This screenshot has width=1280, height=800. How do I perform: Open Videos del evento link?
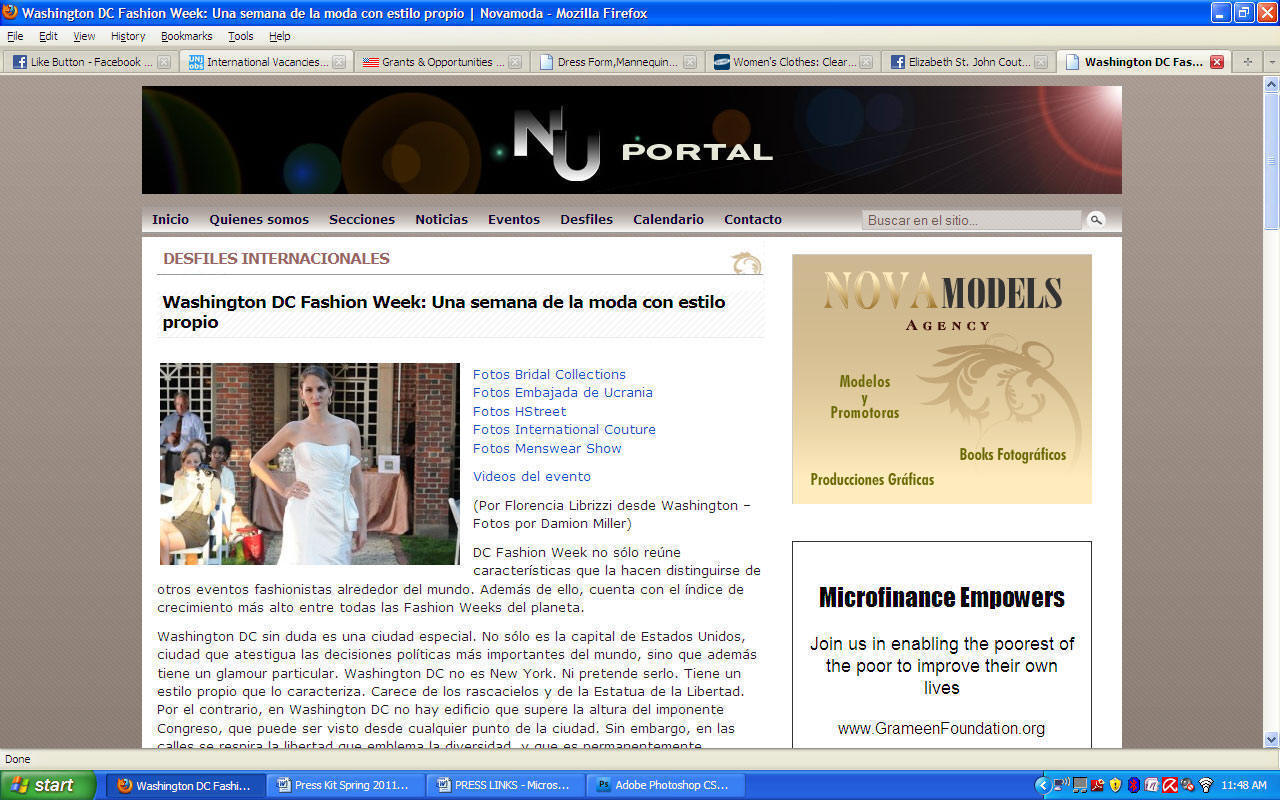tap(532, 476)
